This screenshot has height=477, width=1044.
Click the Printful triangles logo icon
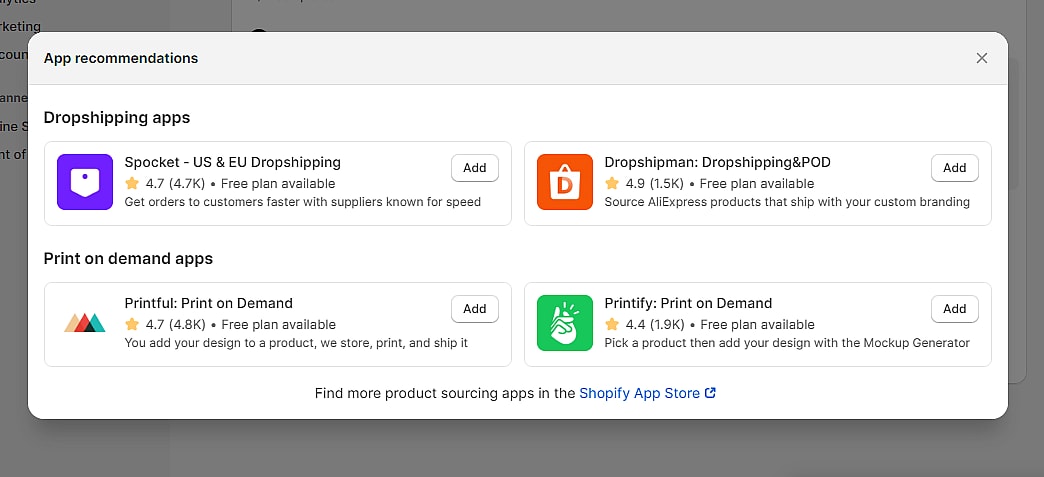[x=85, y=323]
